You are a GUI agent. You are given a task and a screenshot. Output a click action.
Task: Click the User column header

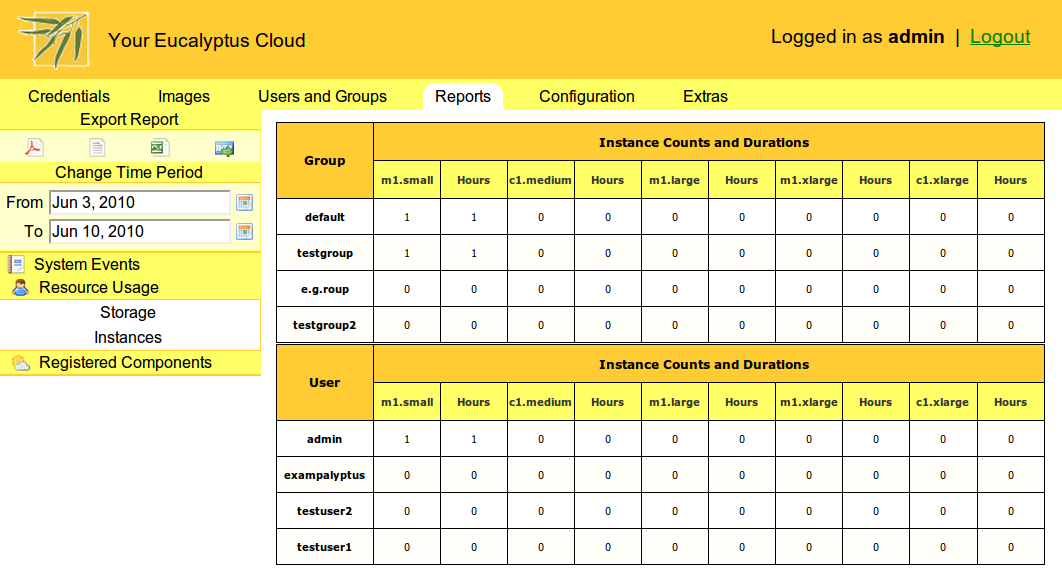tap(324, 383)
